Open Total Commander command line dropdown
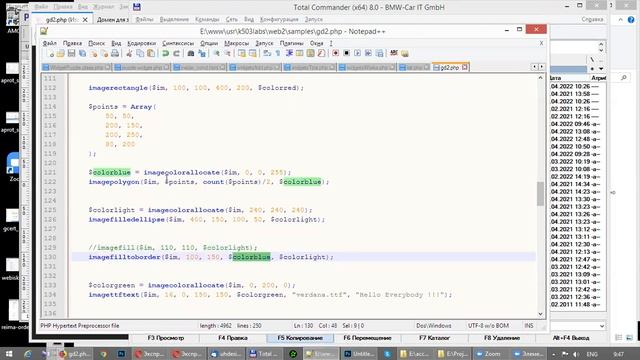This screenshot has width=640, height=360. (x=602, y=326)
